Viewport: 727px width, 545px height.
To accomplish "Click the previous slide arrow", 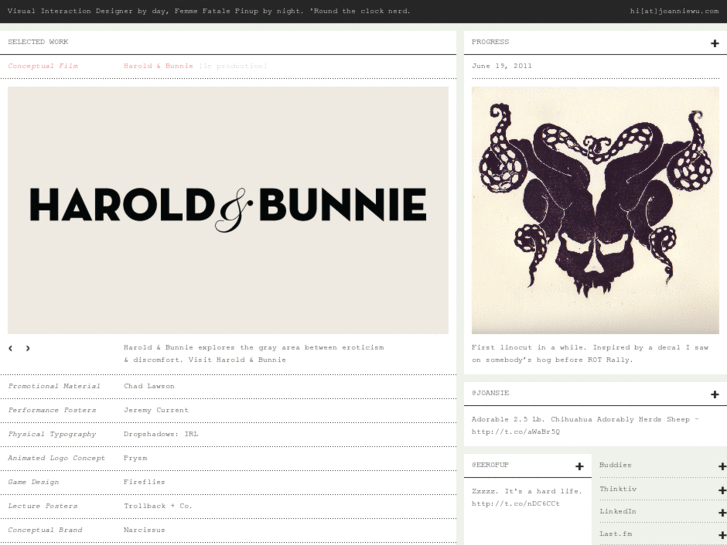I will [x=11, y=348].
